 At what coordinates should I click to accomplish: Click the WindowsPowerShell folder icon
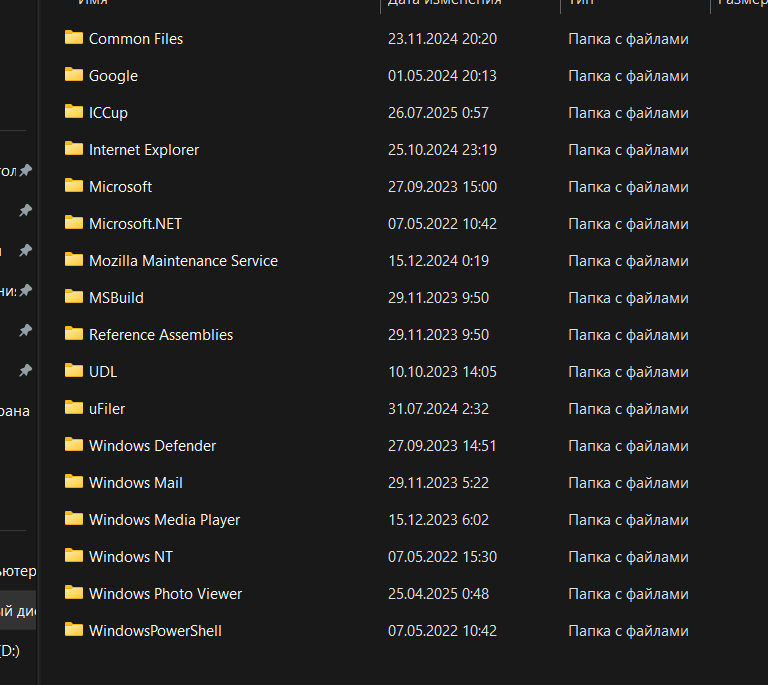click(x=74, y=630)
